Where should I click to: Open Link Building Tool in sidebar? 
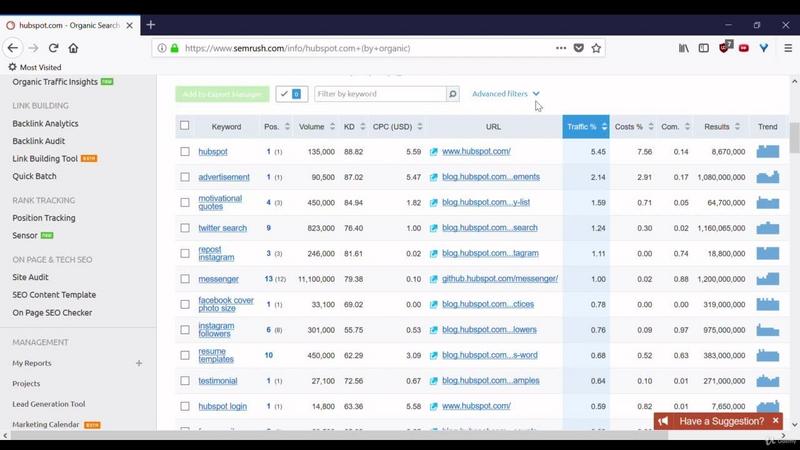coord(45,159)
